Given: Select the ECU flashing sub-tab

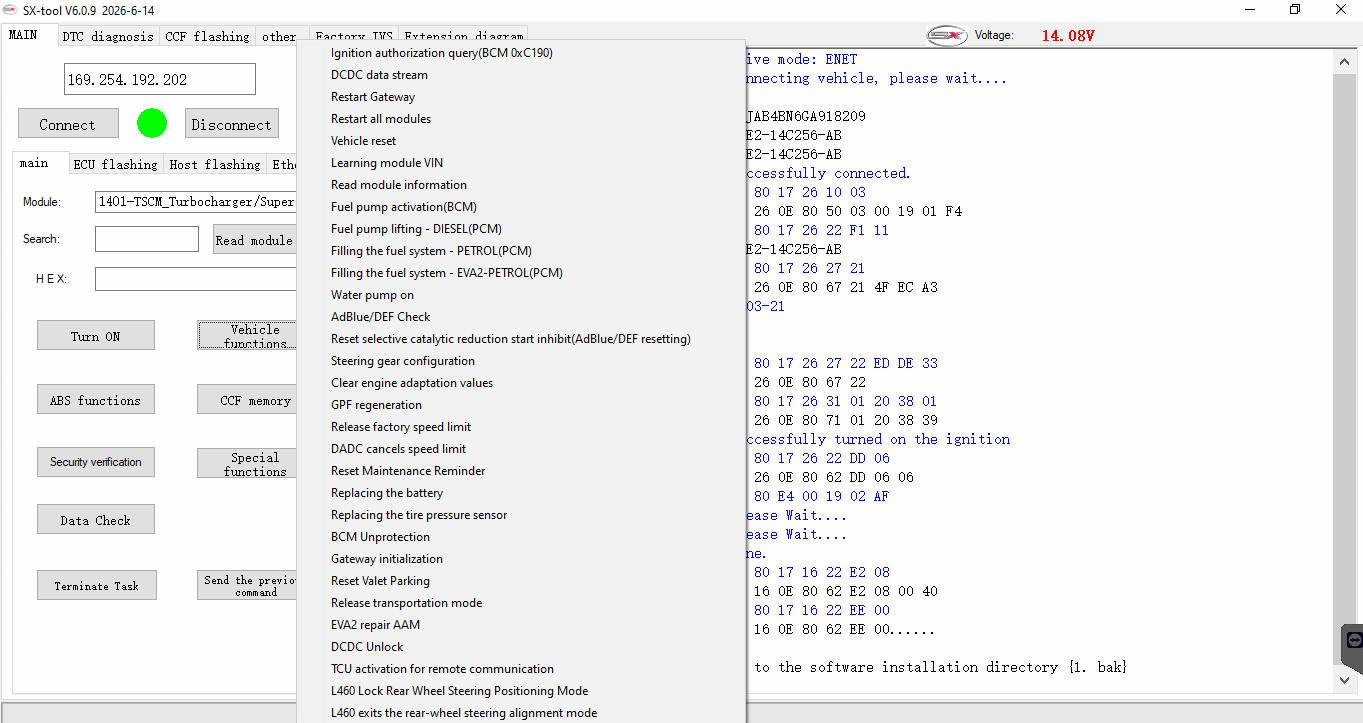Looking at the screenshot, I should click(x=115, y=164).
